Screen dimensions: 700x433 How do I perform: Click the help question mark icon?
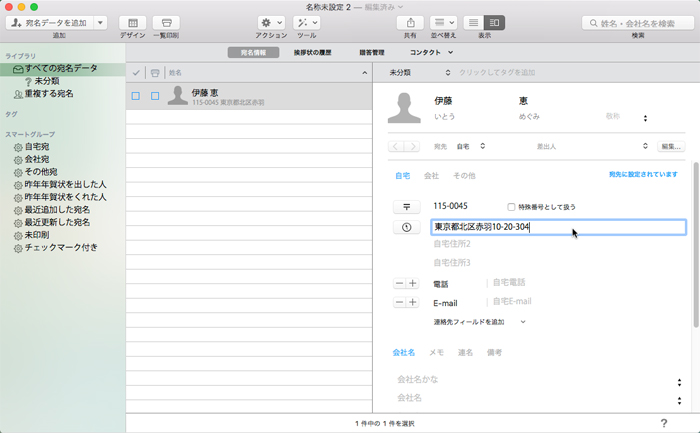(x=663, y=423)
